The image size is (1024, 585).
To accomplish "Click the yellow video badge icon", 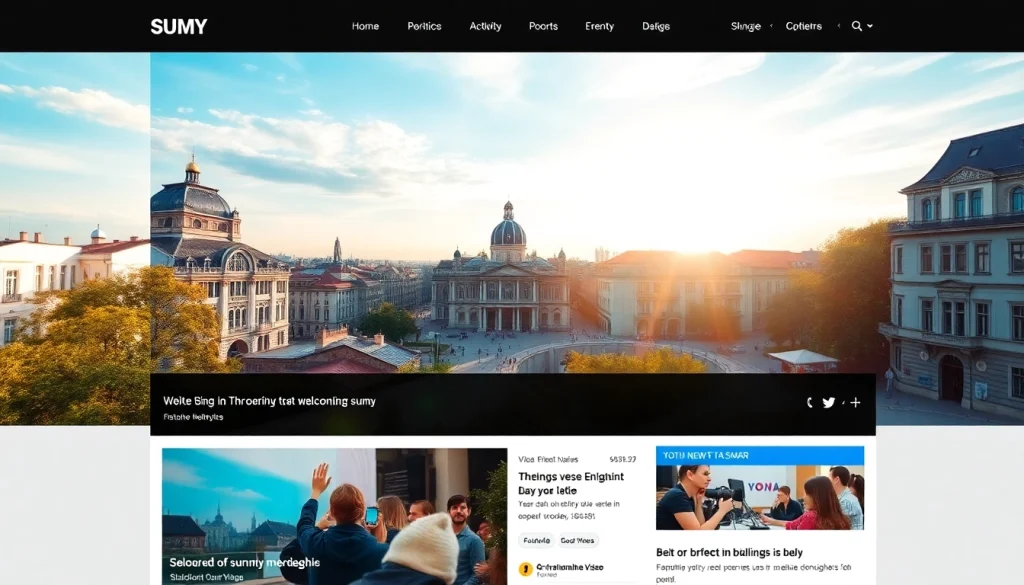I will click(x=526, y=569).
